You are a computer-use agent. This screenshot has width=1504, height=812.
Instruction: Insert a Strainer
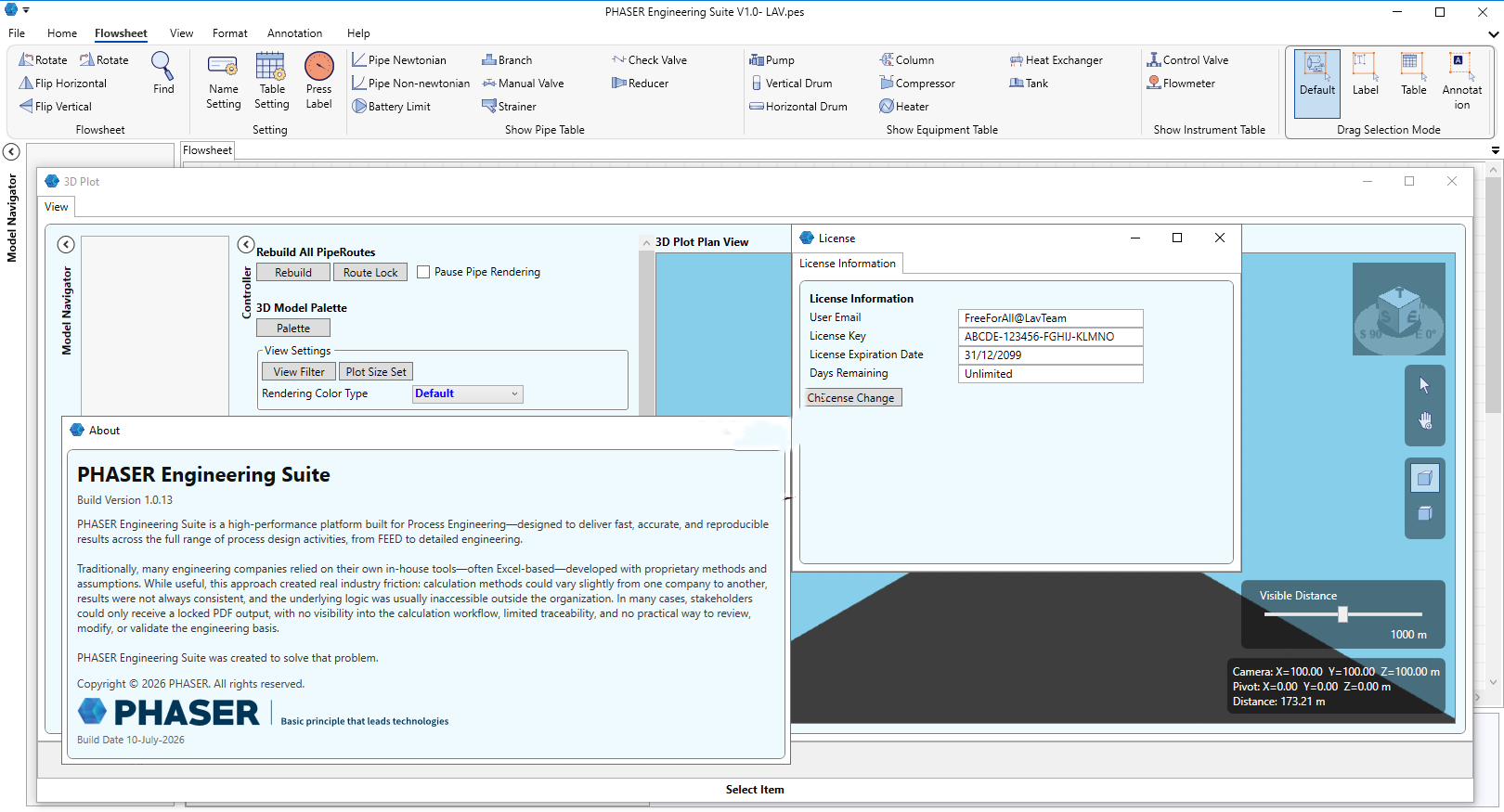(x=509, y=107)
